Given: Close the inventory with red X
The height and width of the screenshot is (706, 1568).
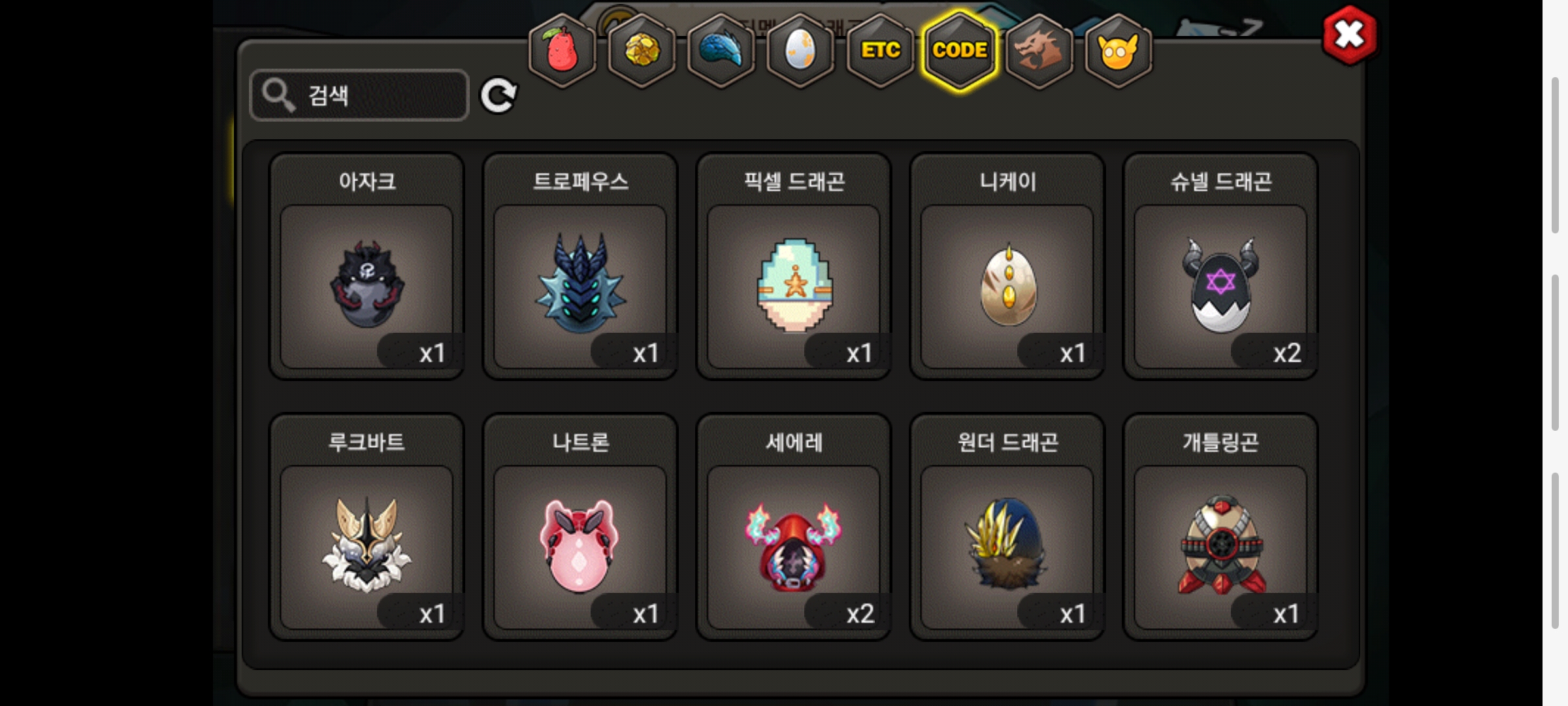Looking at the screenshot, I should (x=1349, y=35).
